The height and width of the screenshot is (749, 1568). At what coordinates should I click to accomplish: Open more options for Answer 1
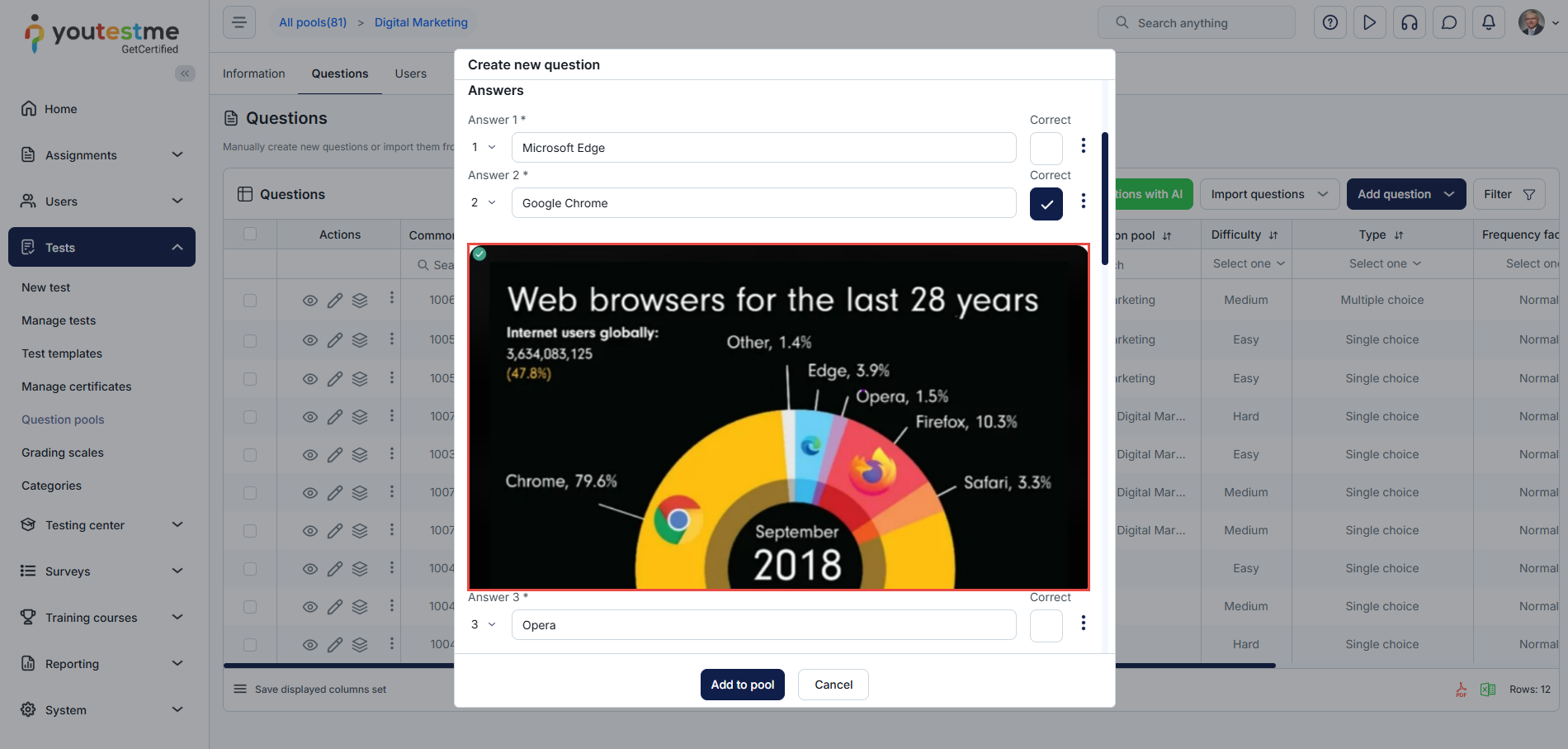coord(1084,146)
